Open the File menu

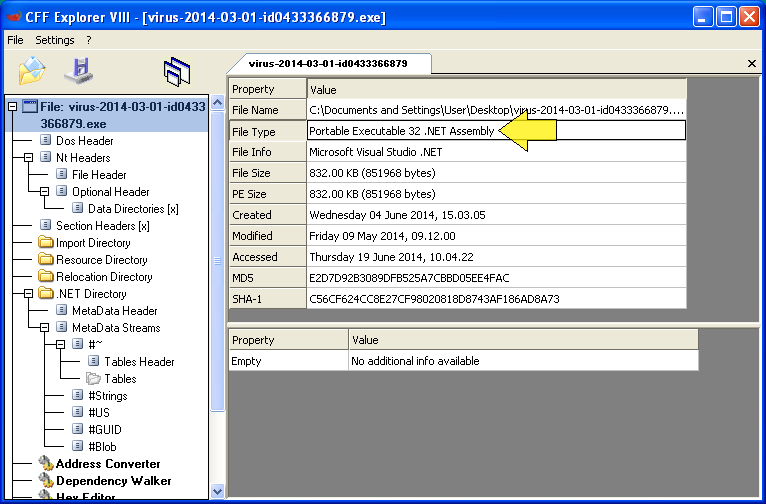coord(15,40)
